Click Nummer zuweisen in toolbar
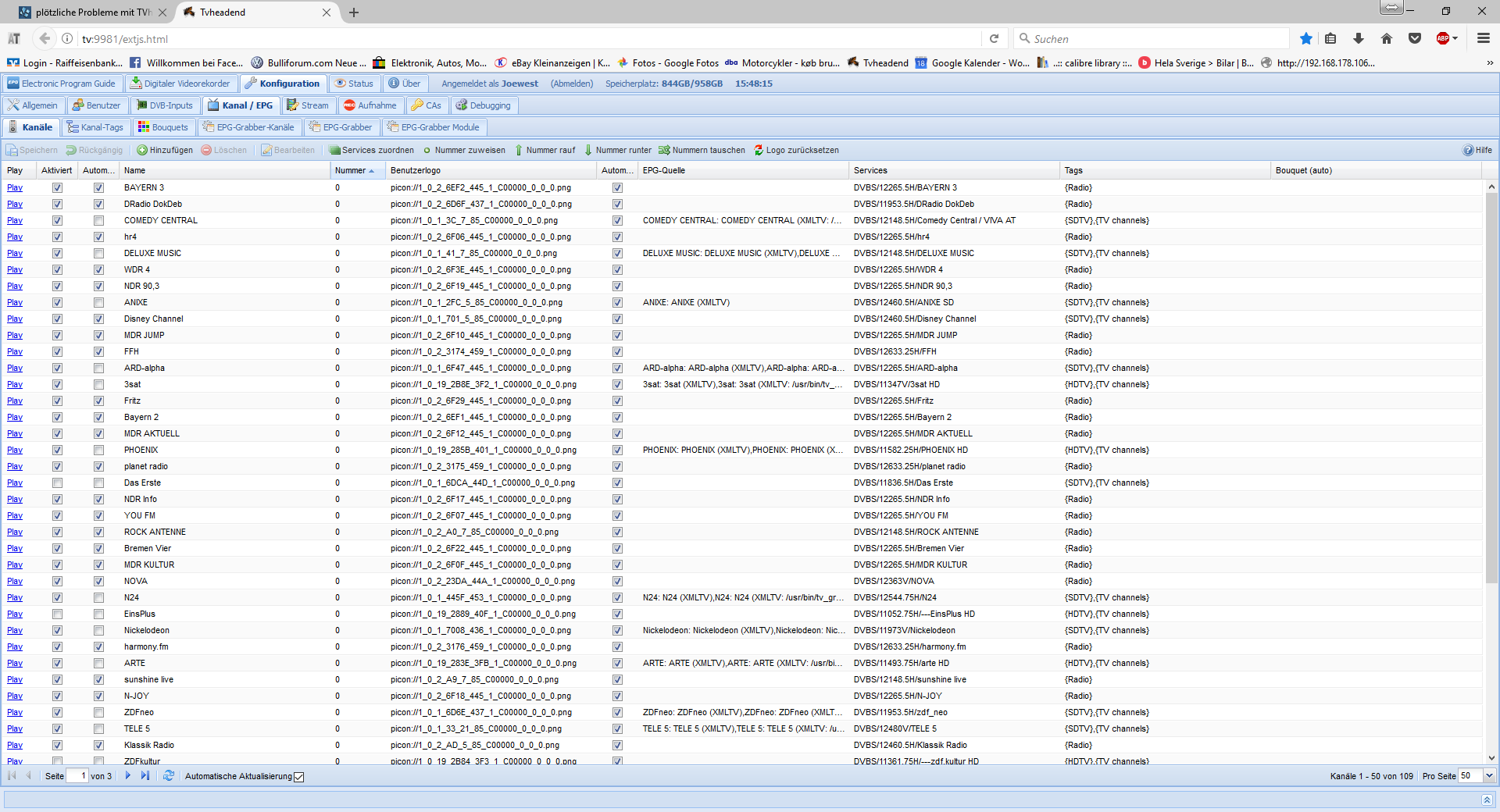This screenshot has height=812, width=1500. 464,150
